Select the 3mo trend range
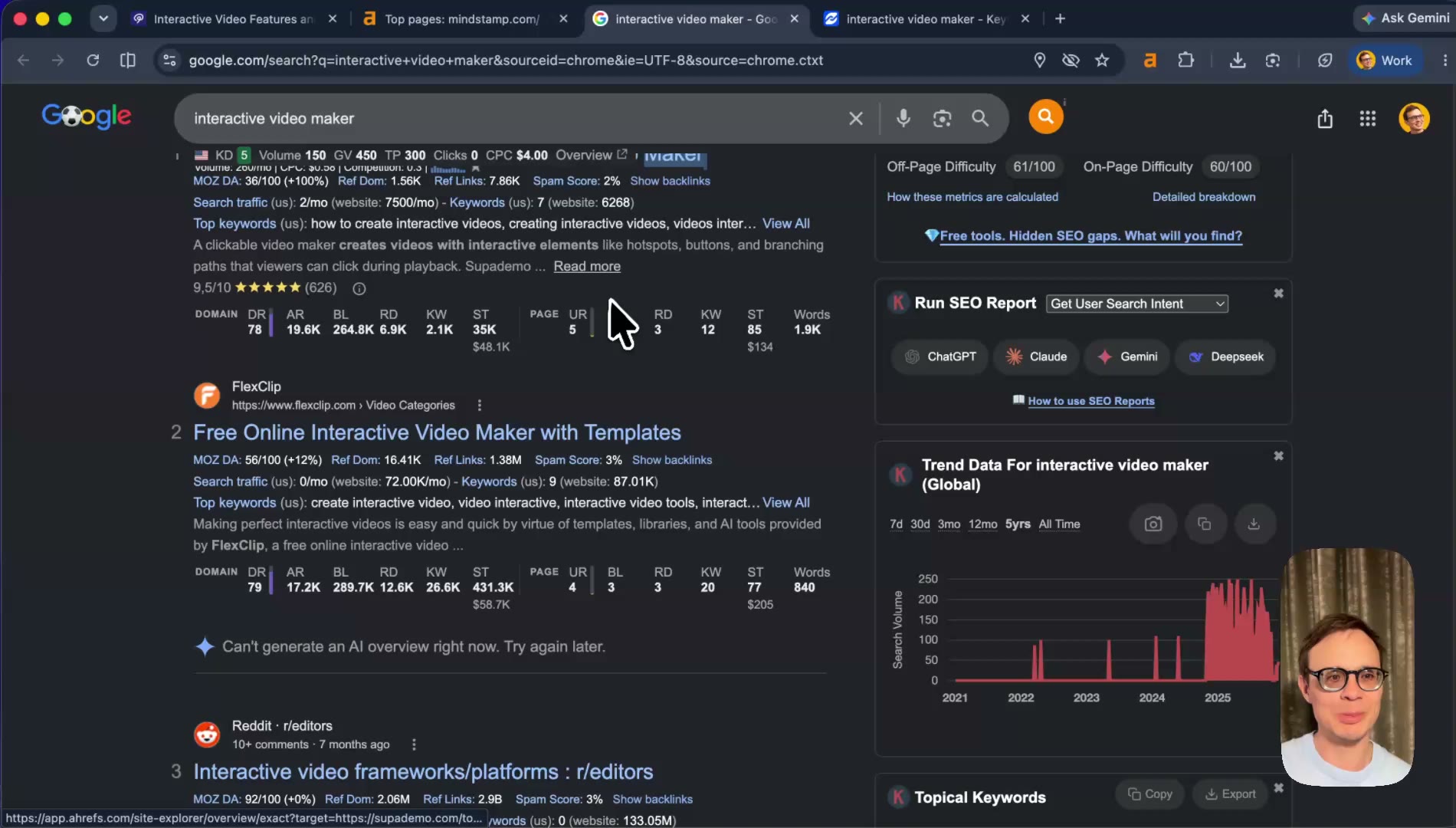Viewport: 1456px width, 828px height. [x=949, y=524]
